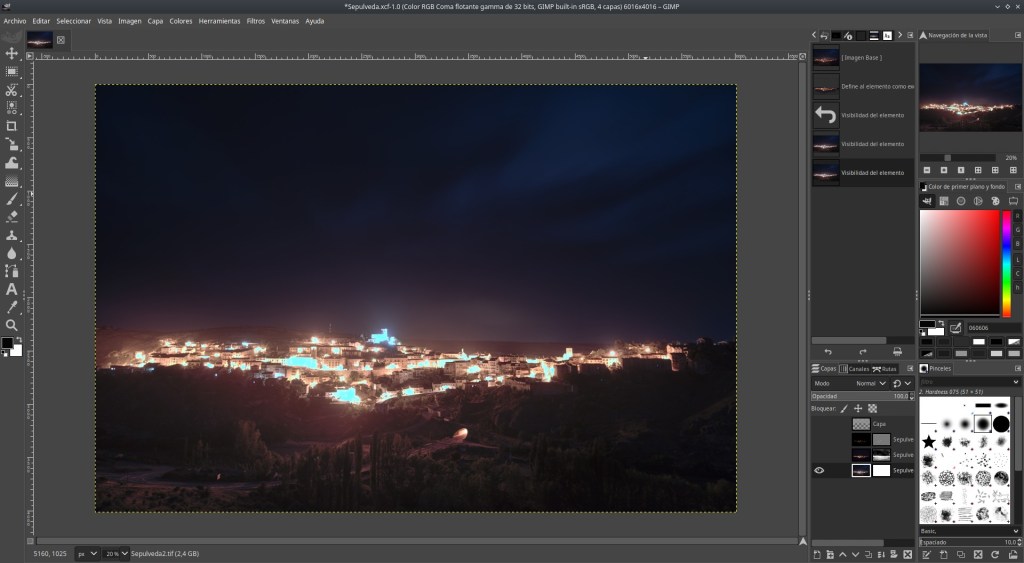
Task: Select the Crop tool
Action: coord(12,126)
